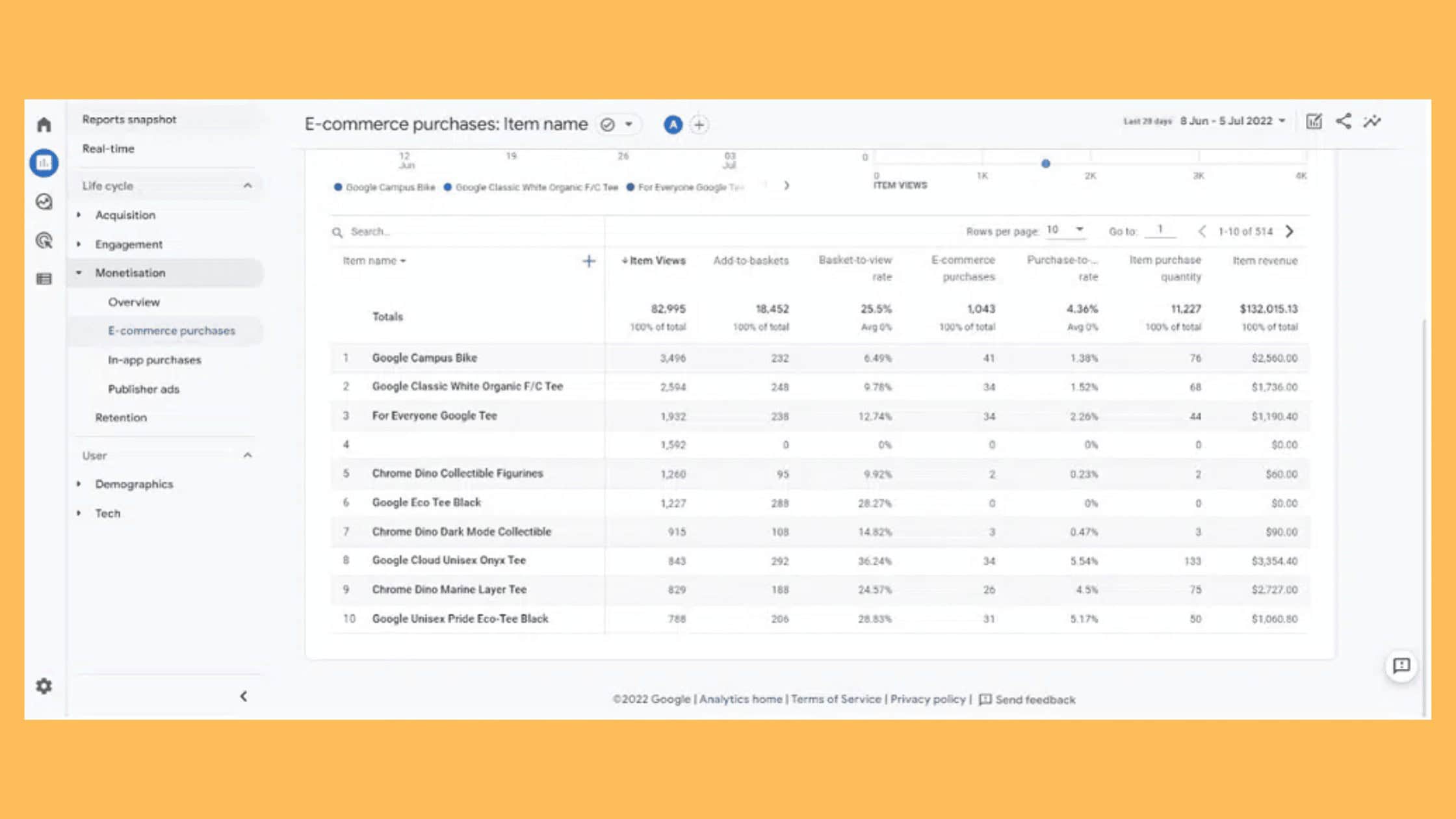Click the Go to page input
Image resolution: width=1456 pixels, height=819 pixels.
tap(1160, 230)
